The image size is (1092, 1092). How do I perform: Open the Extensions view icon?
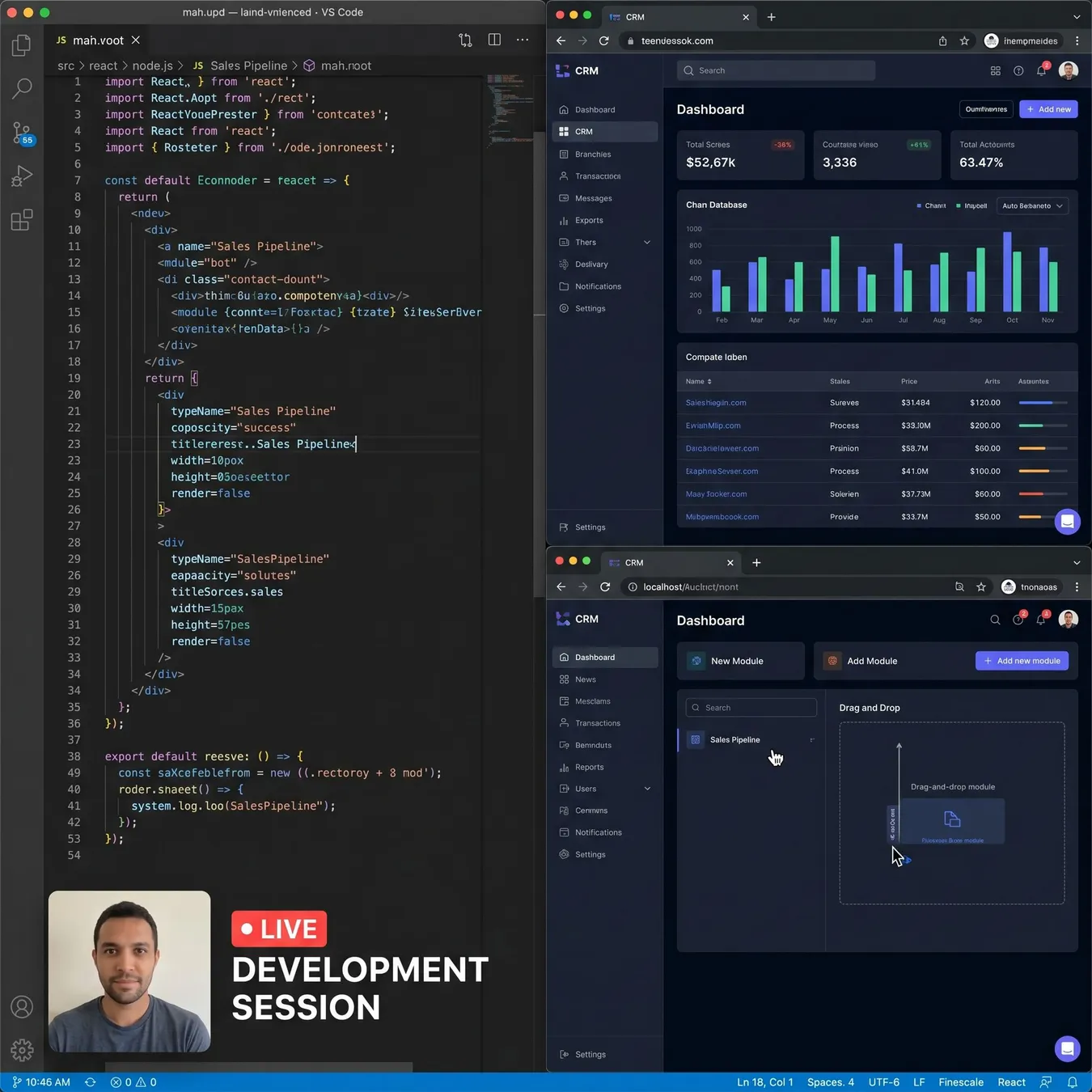(22, 220)
